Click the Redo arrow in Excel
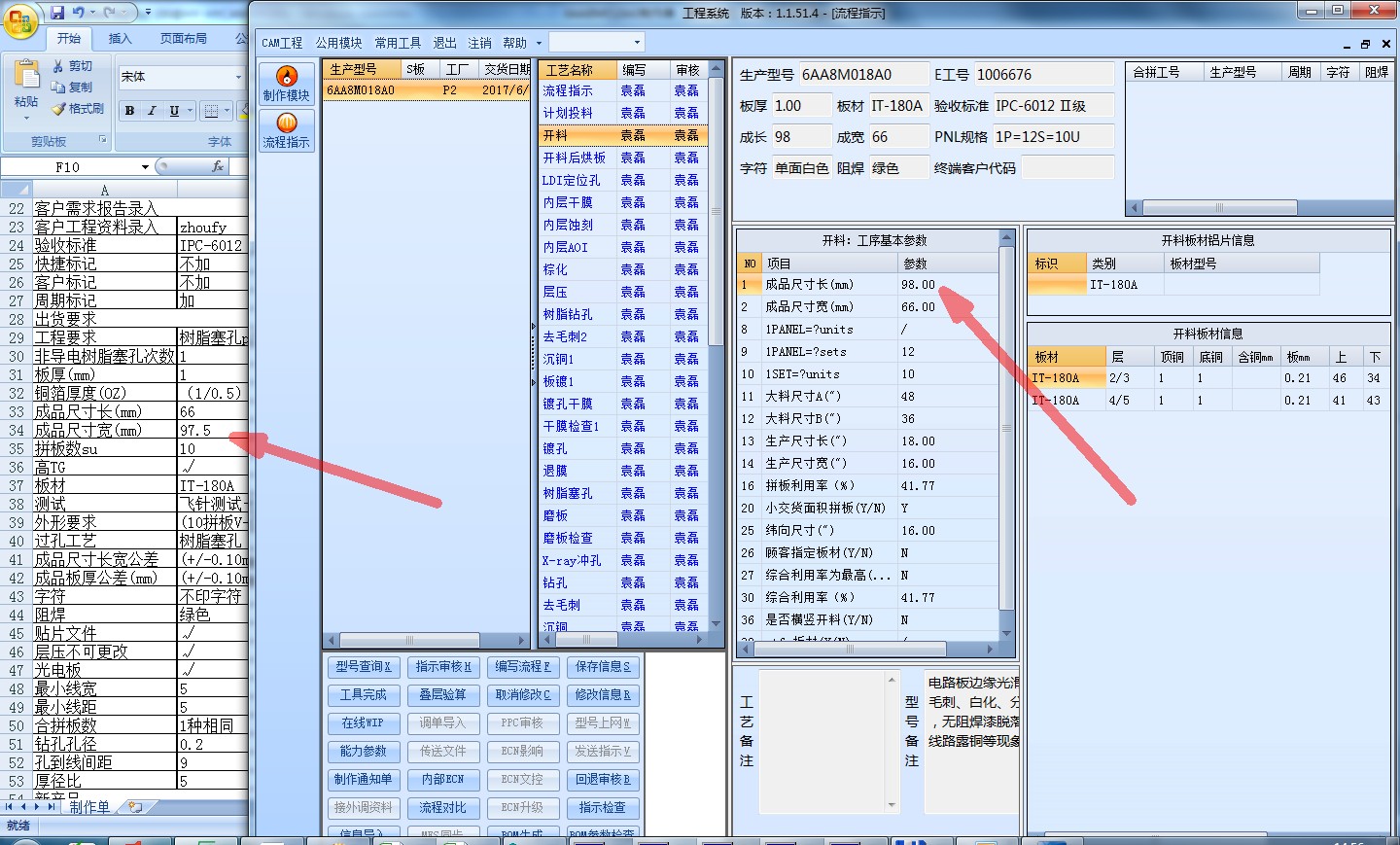 point(109,12)
